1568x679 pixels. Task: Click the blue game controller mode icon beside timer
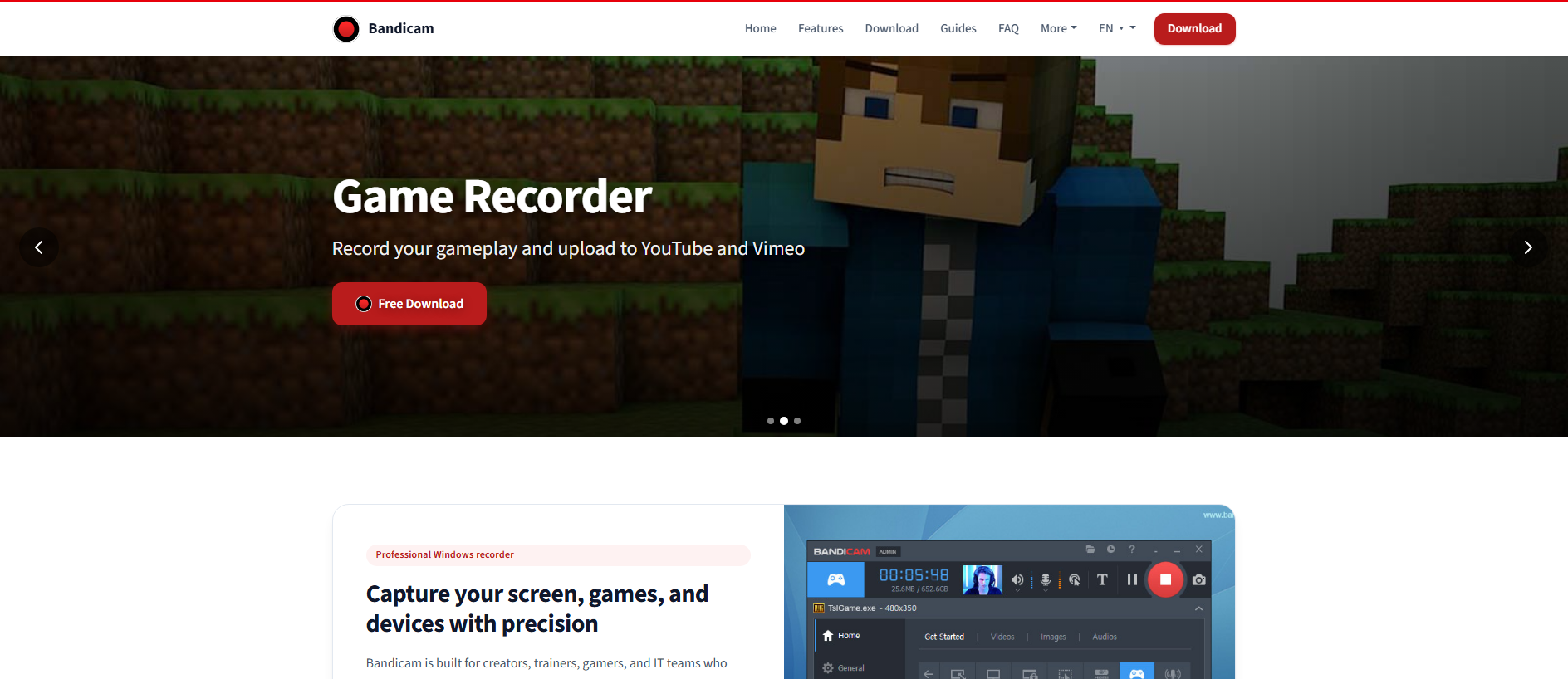click(x=836, y=579)
